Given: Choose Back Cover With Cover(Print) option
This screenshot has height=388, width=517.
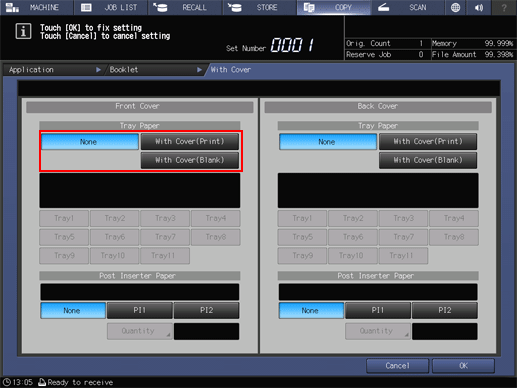Looking at the screenshot, I should tap(428, 141).
